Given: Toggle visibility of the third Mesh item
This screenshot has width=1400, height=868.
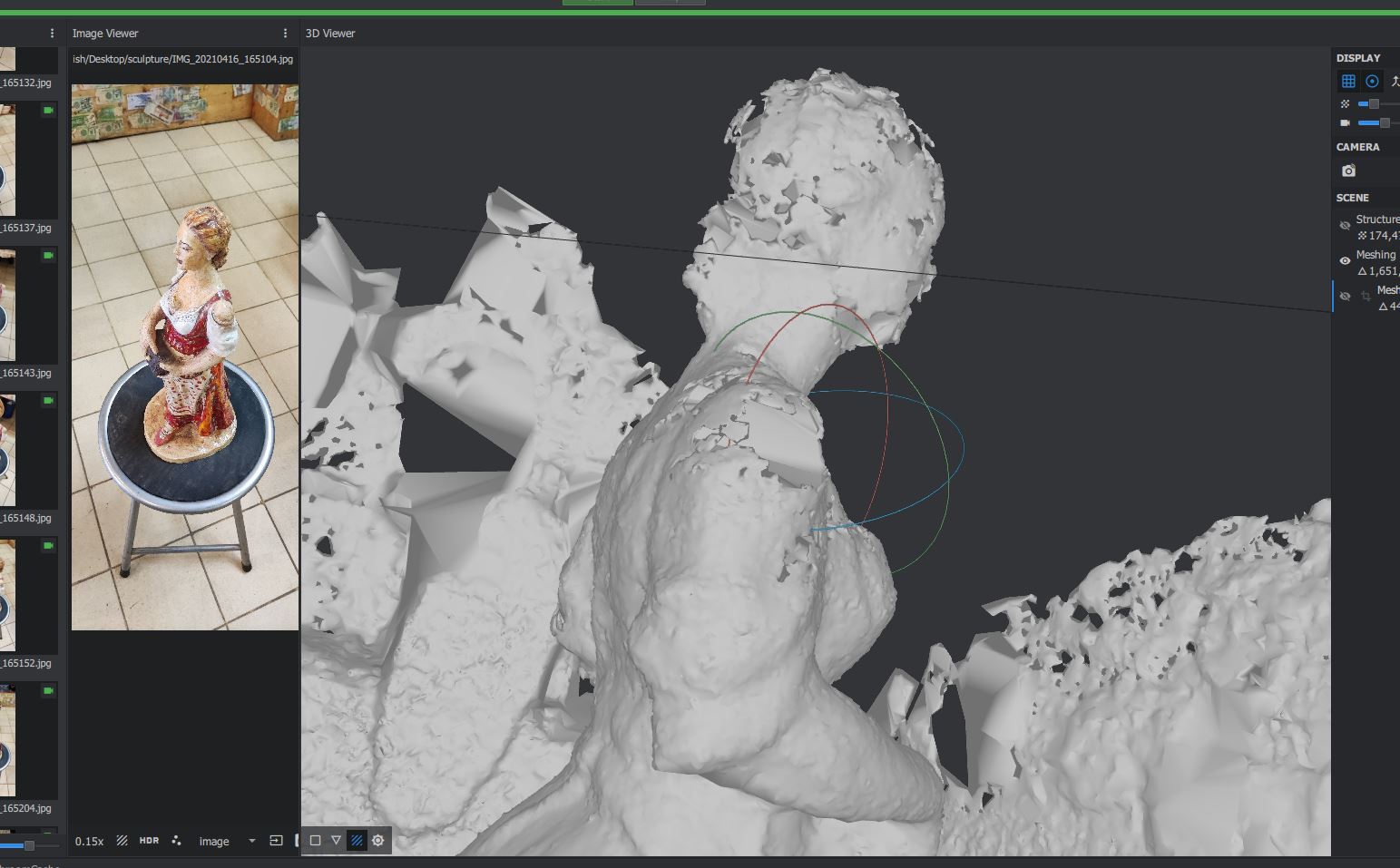Looking at the screenshot, I should pyautogui.click(x=1345, y=297).
